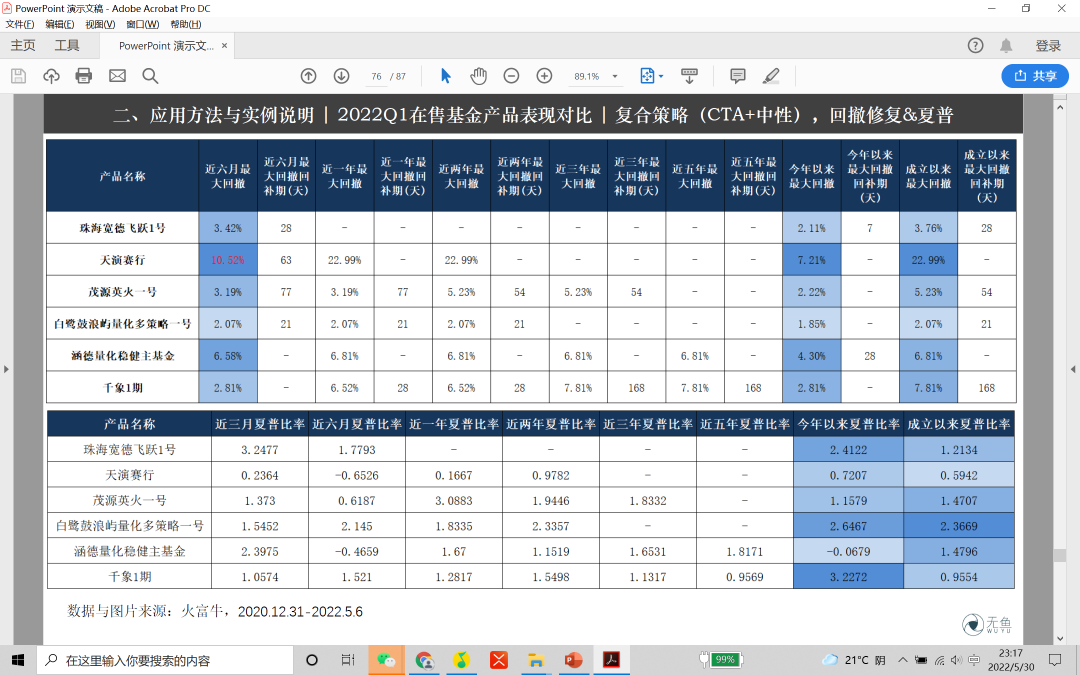Screen dimensions: 1080x675
Task: Open weather 21°C 阴 widget
Action: coord(855,660)
